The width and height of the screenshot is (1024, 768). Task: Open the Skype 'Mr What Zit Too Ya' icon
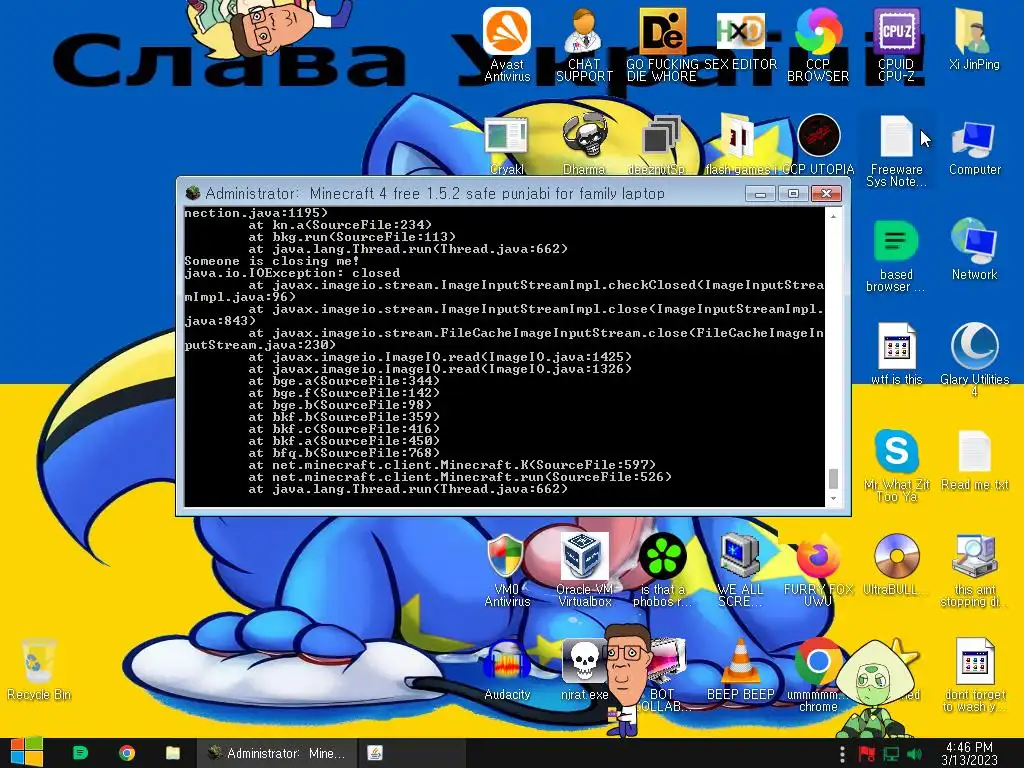(x=896, y=465)
